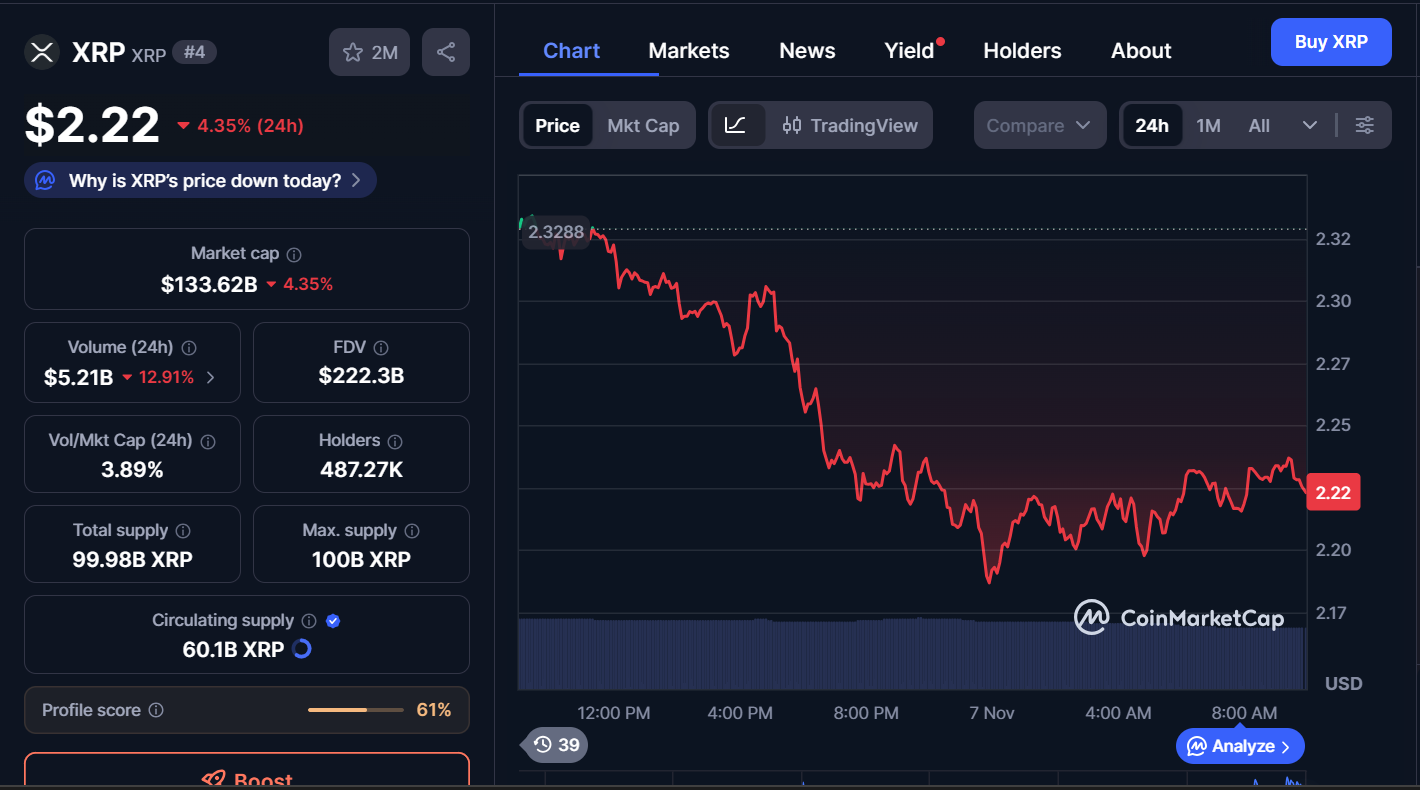Viewport: 1420px width, 790px height.
Task: Expand more time range options chevron
Action: click(1310, 125)
